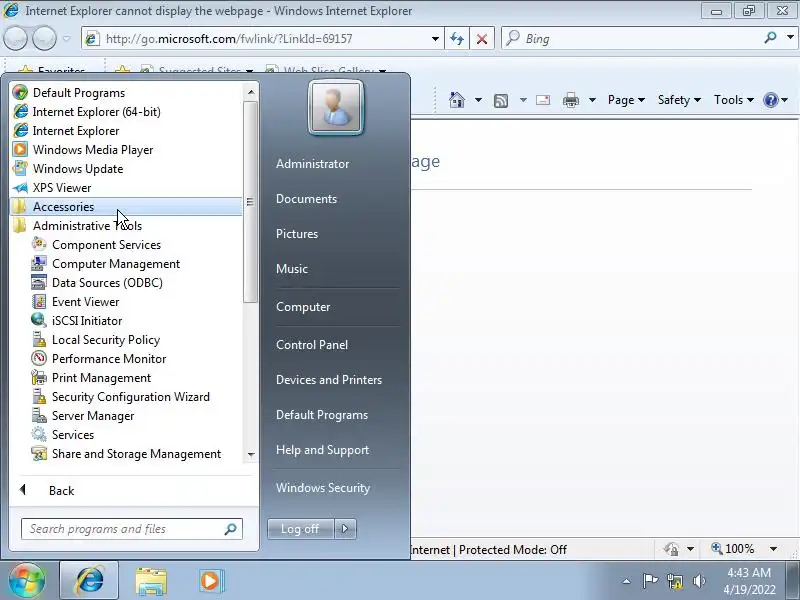Screen dimensions: 800x600
Task: Open Component Services
Action: [x=126, y=245]
